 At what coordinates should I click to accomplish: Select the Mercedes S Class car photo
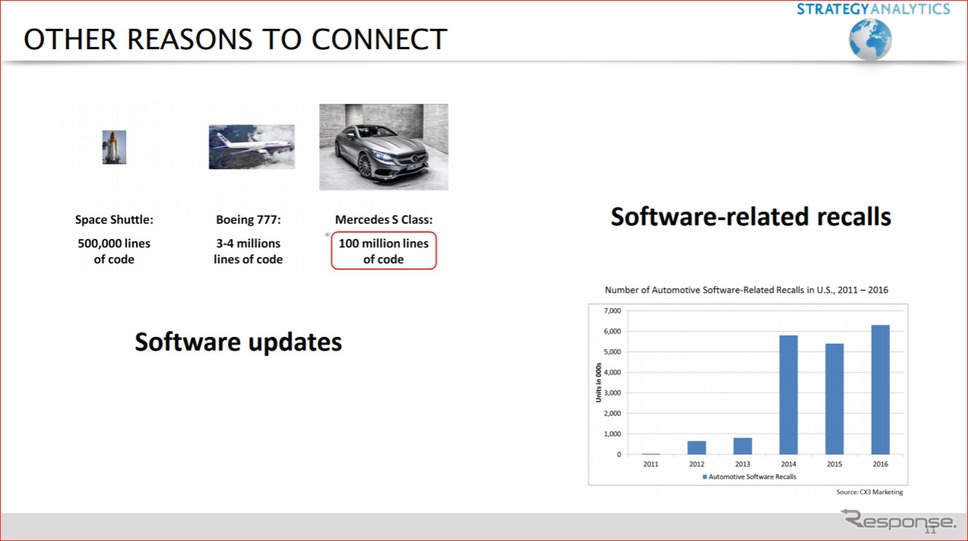click(383, 147)
